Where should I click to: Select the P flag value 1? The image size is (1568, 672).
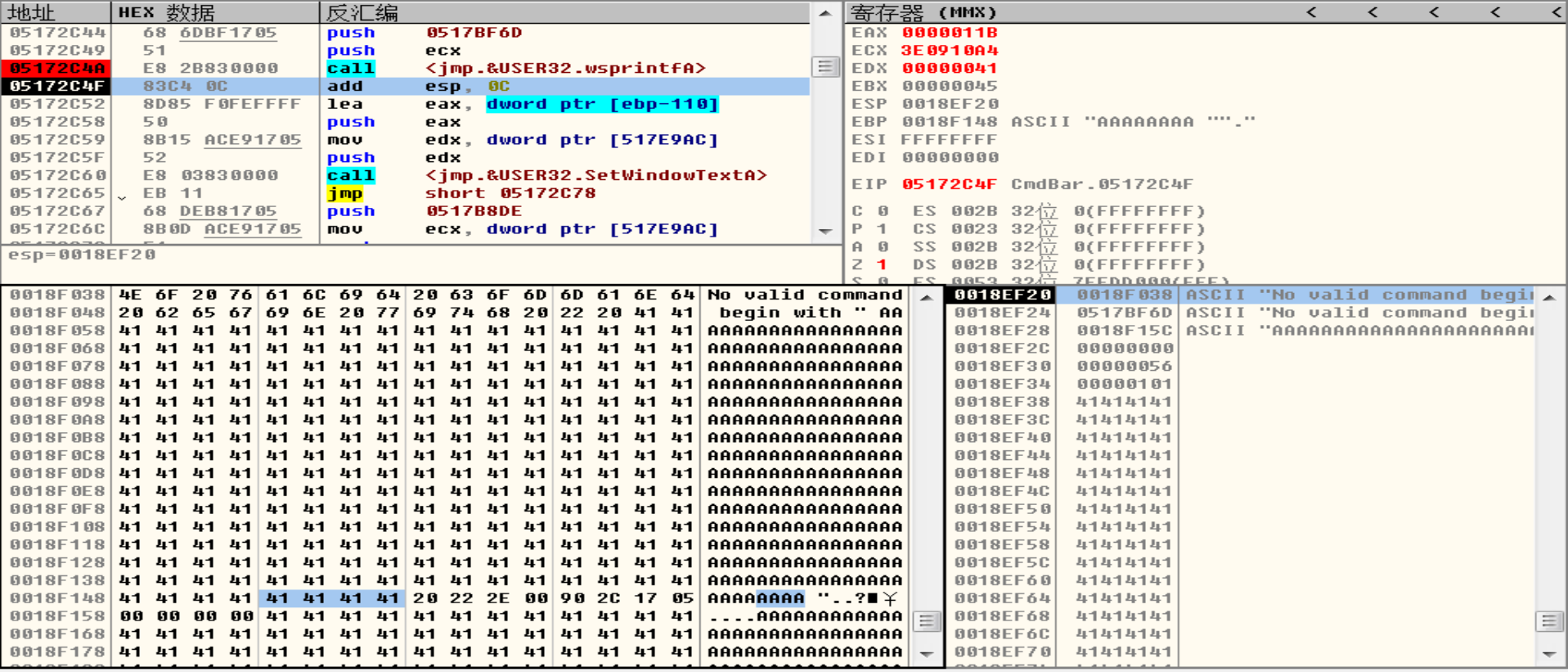coord(881,229)
